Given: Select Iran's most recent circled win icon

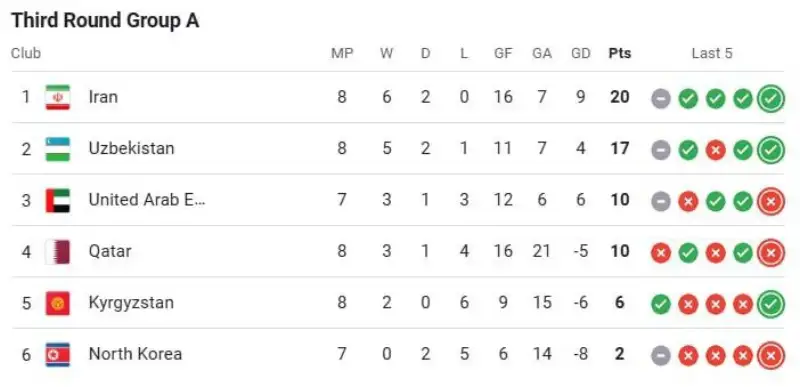Looking at the screenshot, I should 770,98.
